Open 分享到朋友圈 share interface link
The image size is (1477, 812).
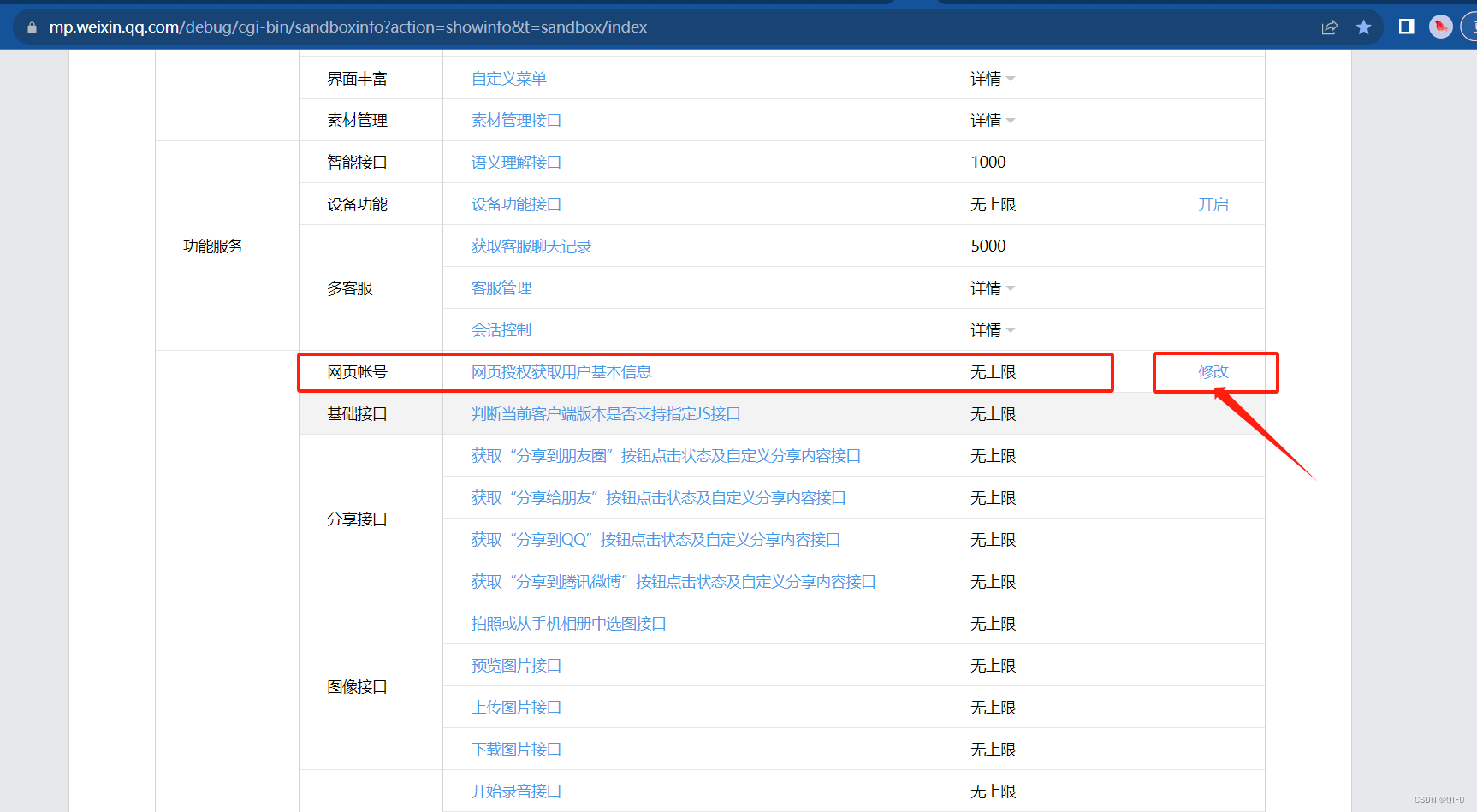coord(666,456)
